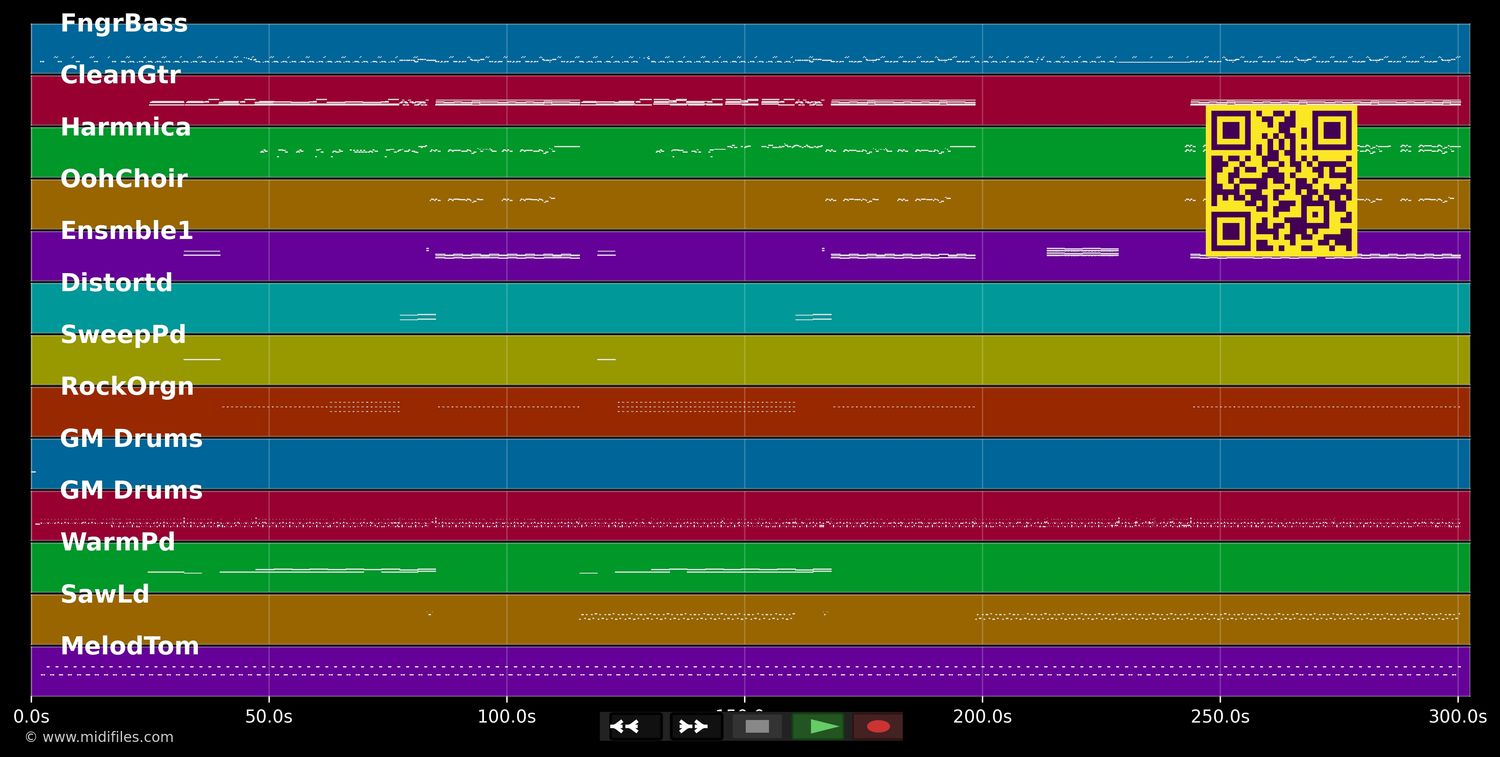Screen dimensions: 1500x757
Task: Click the 100.0s timeline marker
Action: click(x=506, y=717)
